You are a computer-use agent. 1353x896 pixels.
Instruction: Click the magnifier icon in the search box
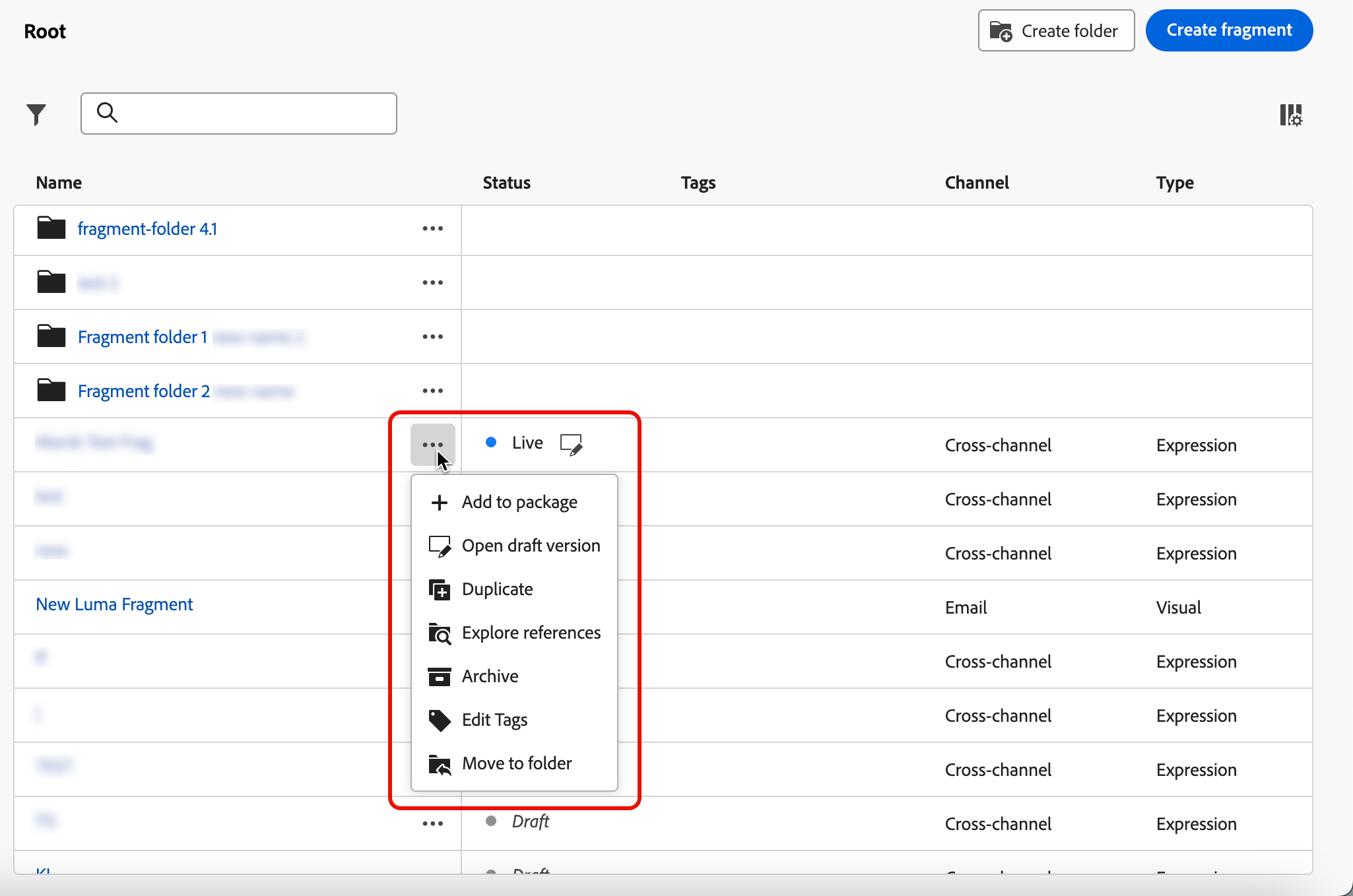click(x=107, y=113)
